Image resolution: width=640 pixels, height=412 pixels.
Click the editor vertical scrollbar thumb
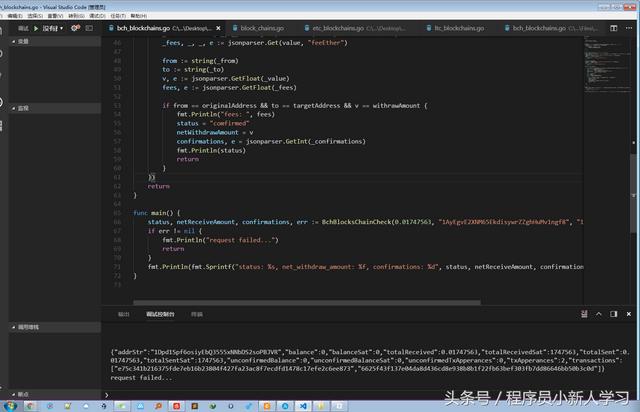[633, 194]
